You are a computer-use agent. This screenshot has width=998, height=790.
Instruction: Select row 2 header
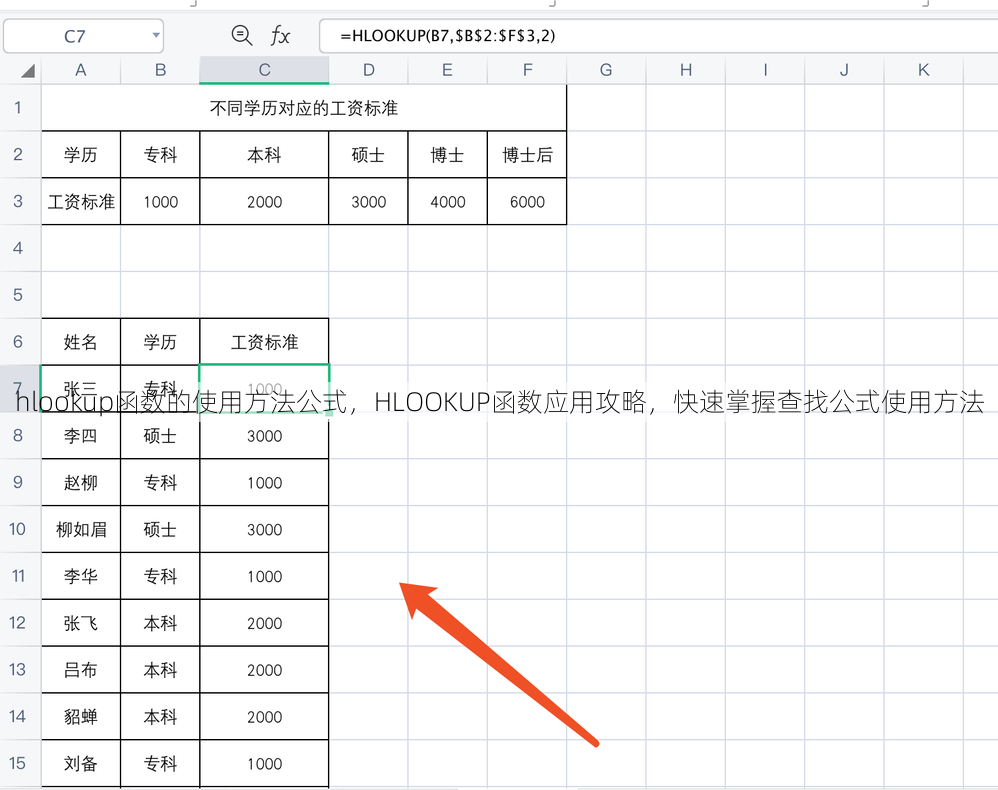(18, 154)
